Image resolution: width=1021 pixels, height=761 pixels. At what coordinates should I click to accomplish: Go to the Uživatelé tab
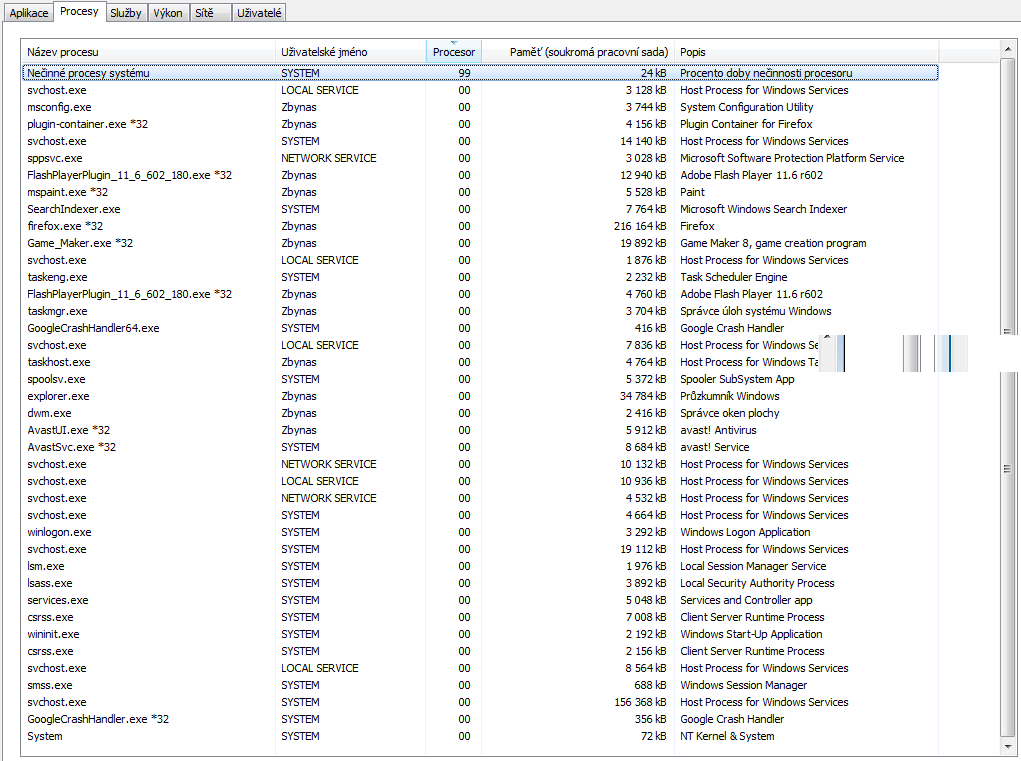tap(259, 13)
